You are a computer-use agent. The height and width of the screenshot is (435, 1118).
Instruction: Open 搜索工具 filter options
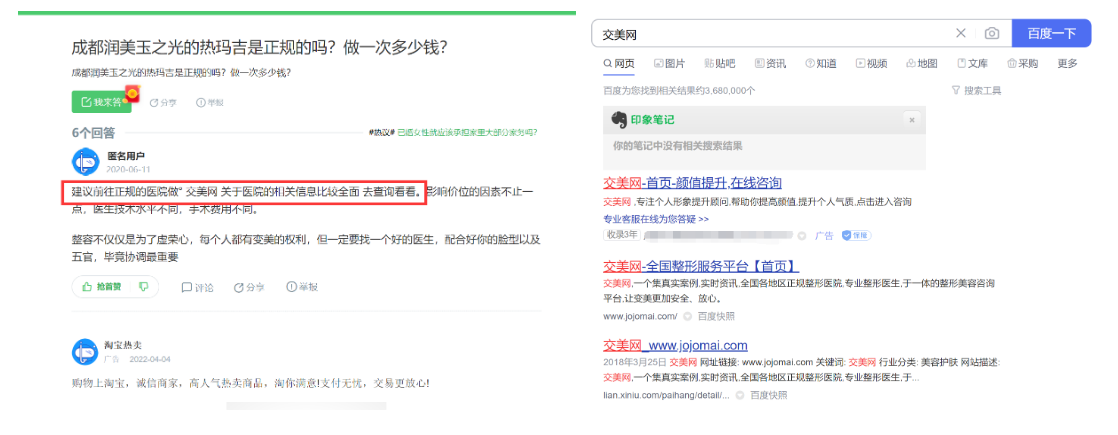coord(976,91)
